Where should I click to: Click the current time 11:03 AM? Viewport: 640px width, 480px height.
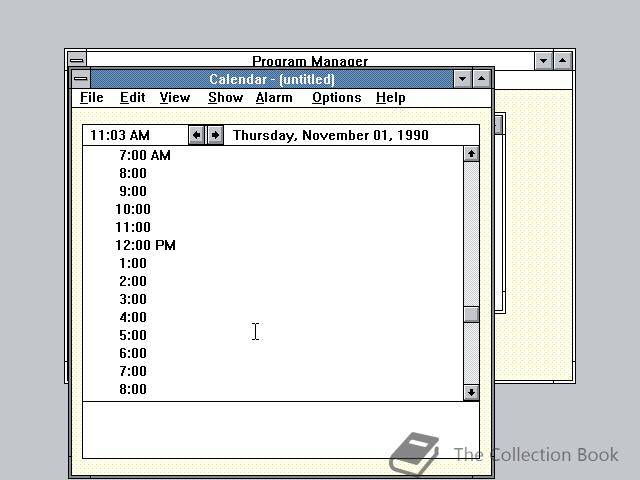tap(120, 135)
